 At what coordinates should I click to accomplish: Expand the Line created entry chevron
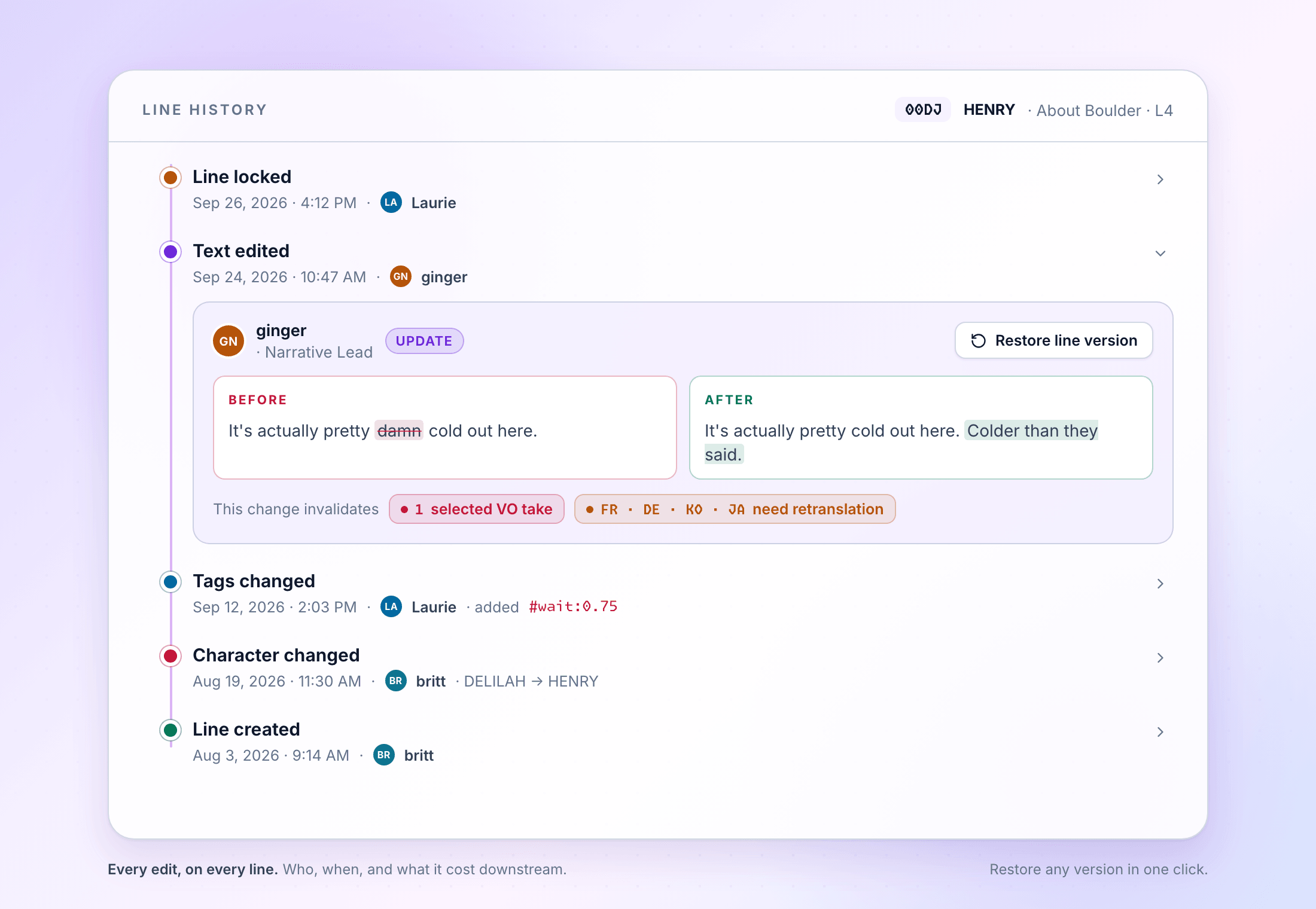(x=1160, y=732)
